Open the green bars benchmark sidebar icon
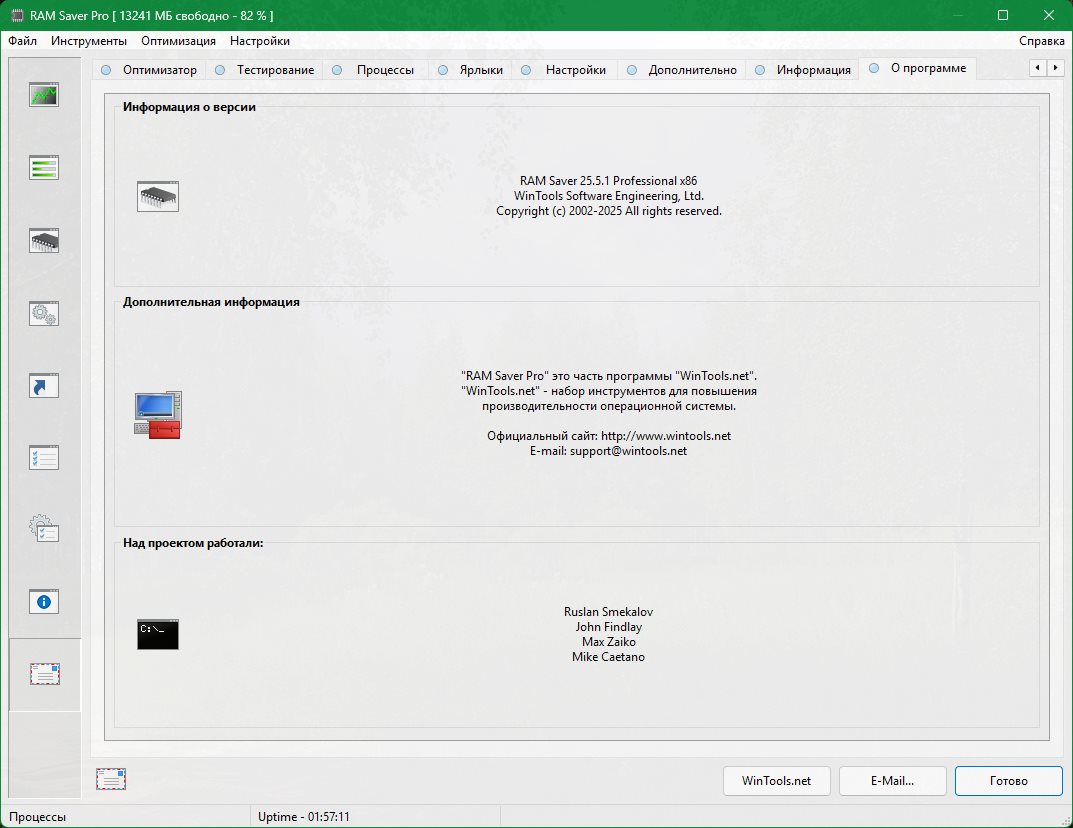 click(44, 168)
